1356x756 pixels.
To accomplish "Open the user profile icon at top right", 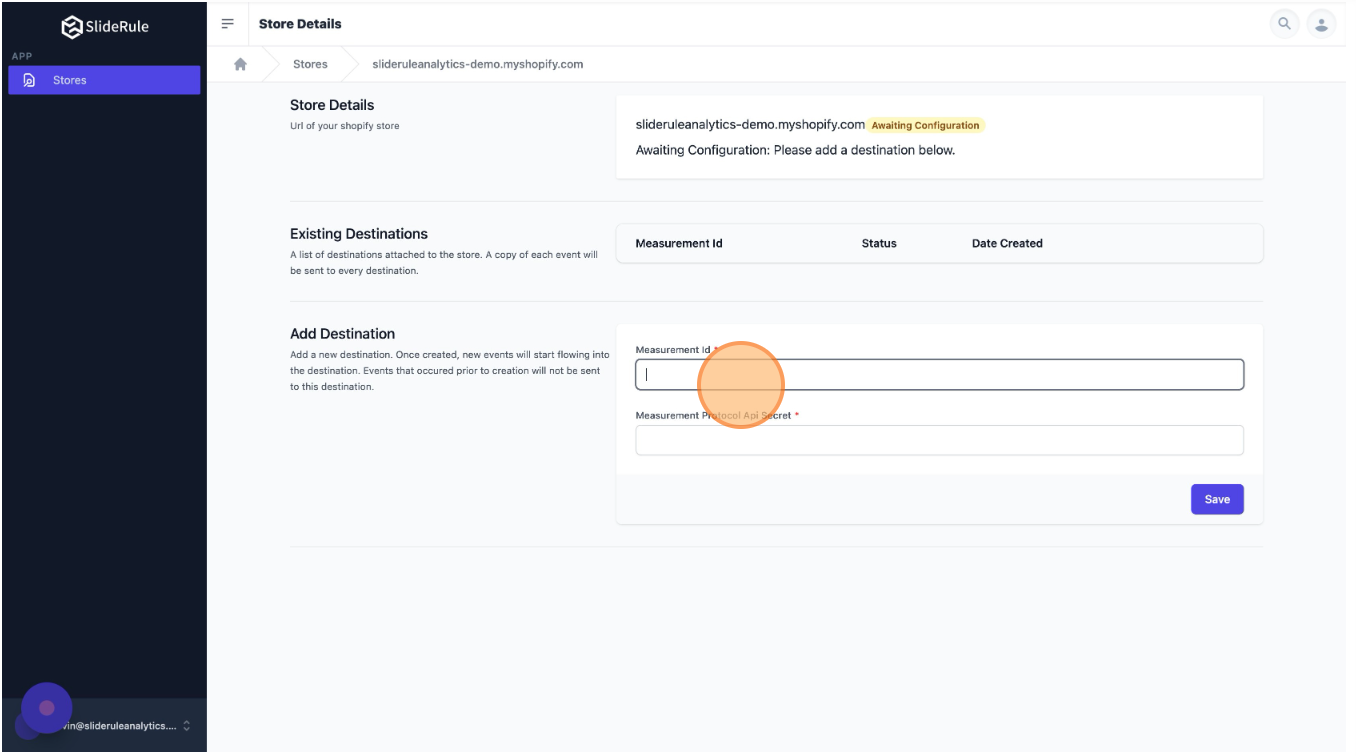I will click(1322, 24).
